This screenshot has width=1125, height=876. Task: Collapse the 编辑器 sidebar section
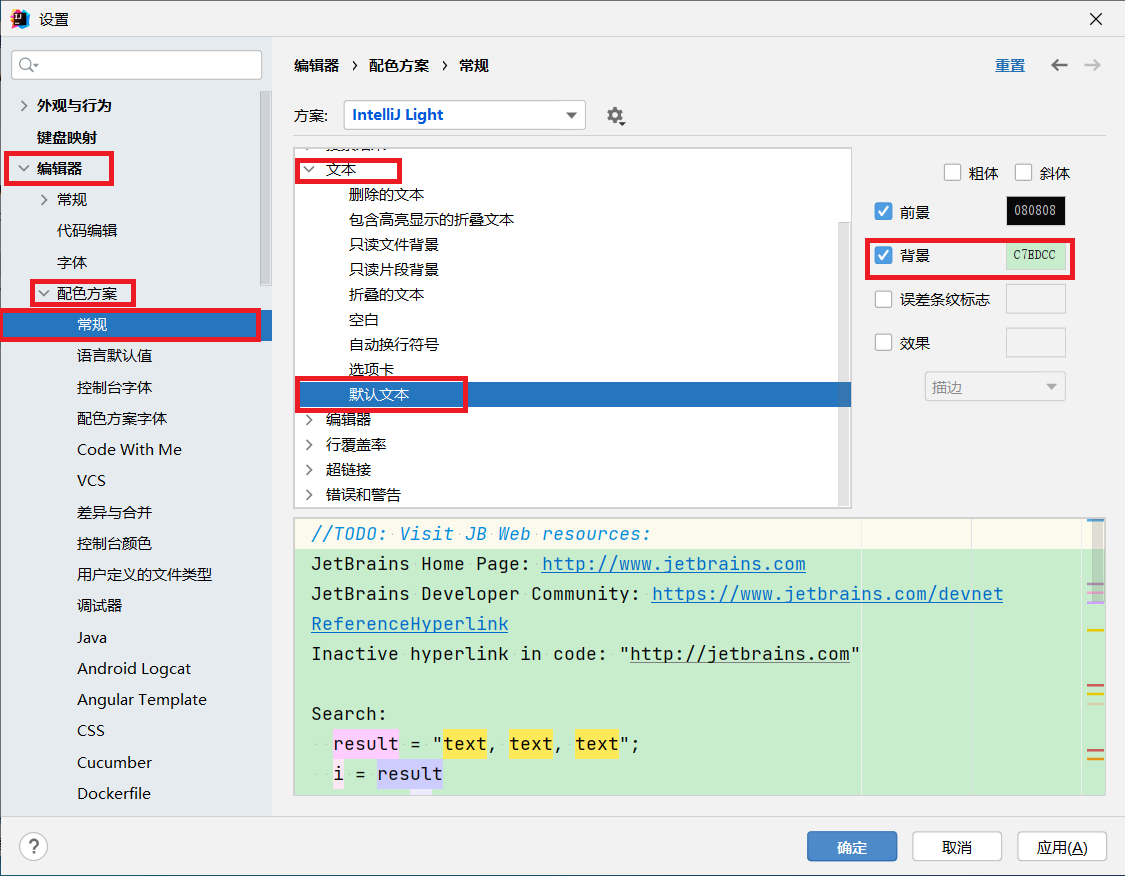[x=24, y=168]
